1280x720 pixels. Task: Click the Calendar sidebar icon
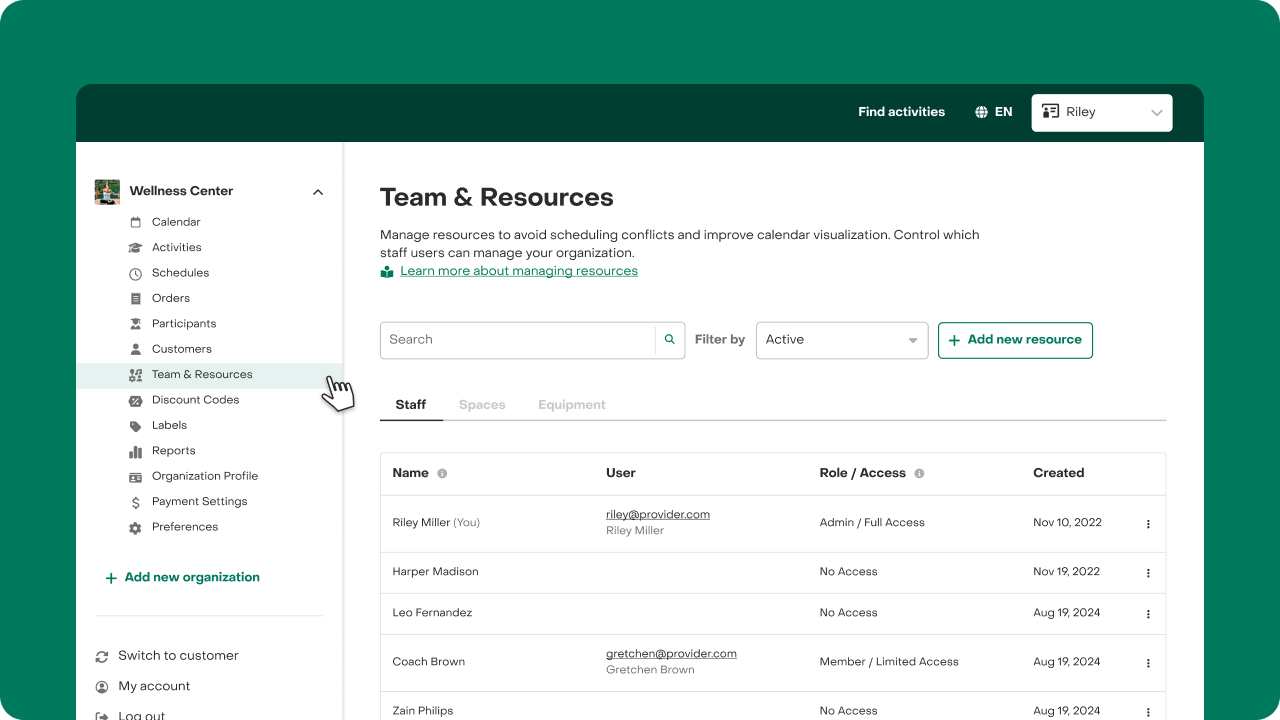(136, 222)
